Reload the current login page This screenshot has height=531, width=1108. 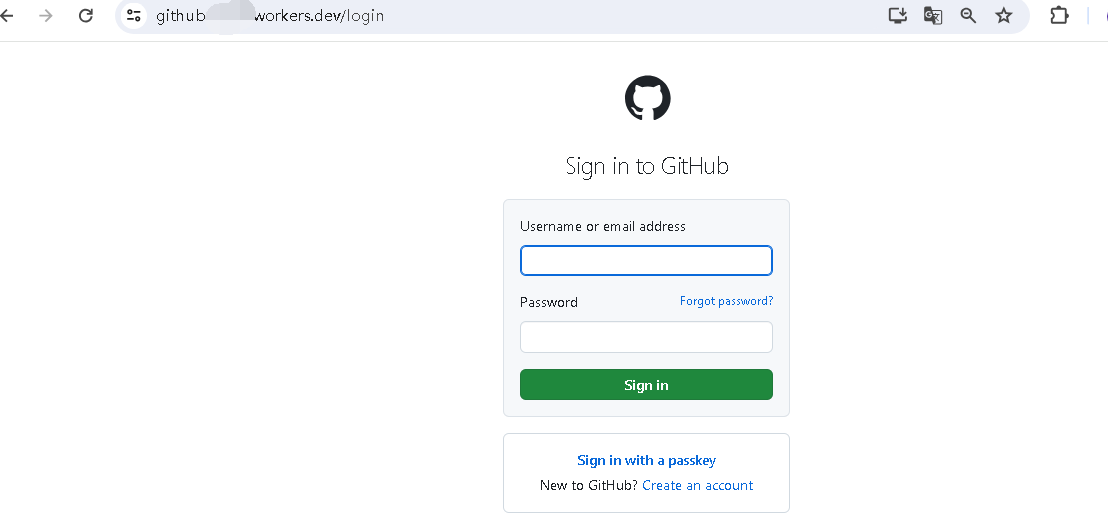pyautogui.click(x=86, y=15)
